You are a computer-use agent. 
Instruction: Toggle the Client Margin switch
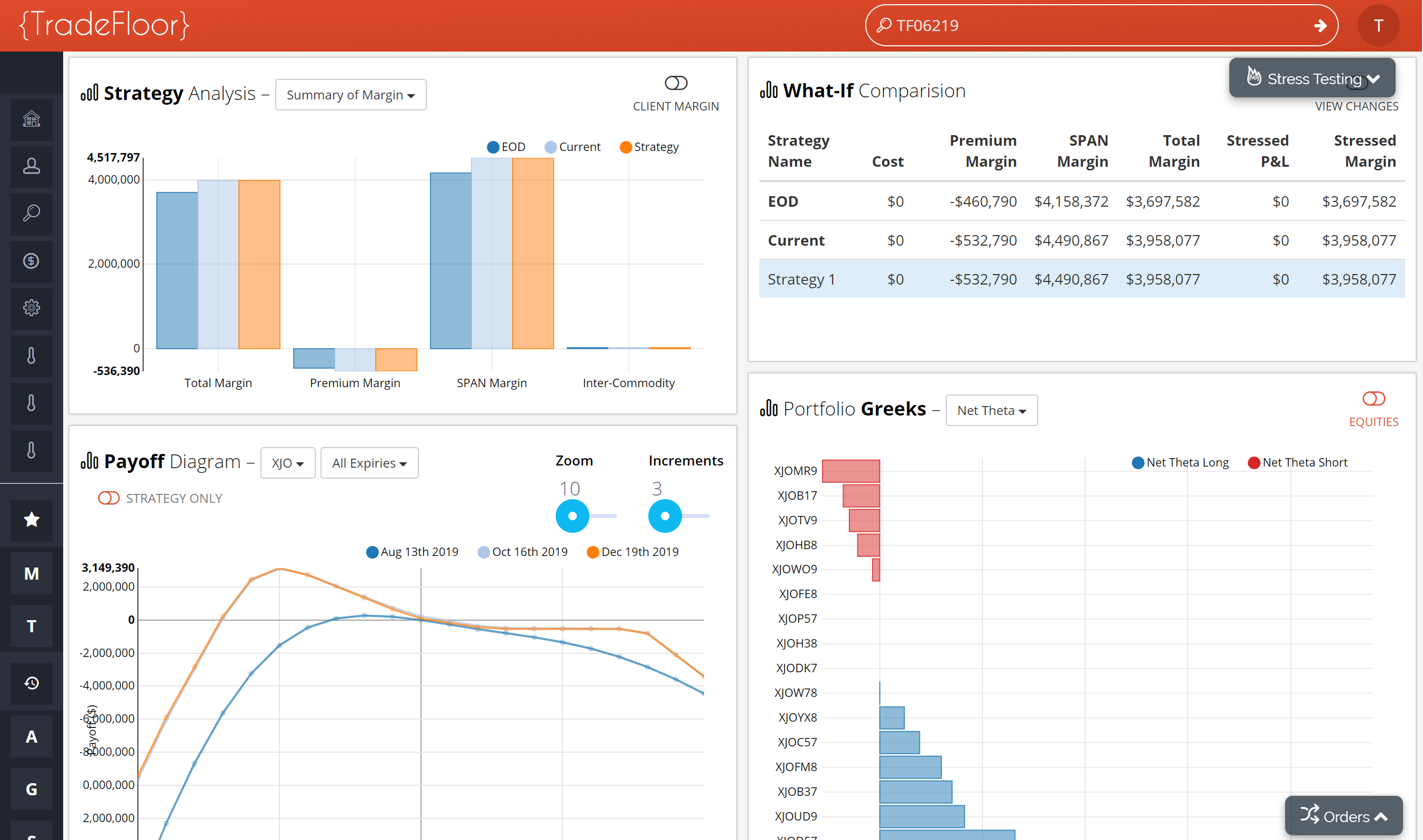click(676, 83)
